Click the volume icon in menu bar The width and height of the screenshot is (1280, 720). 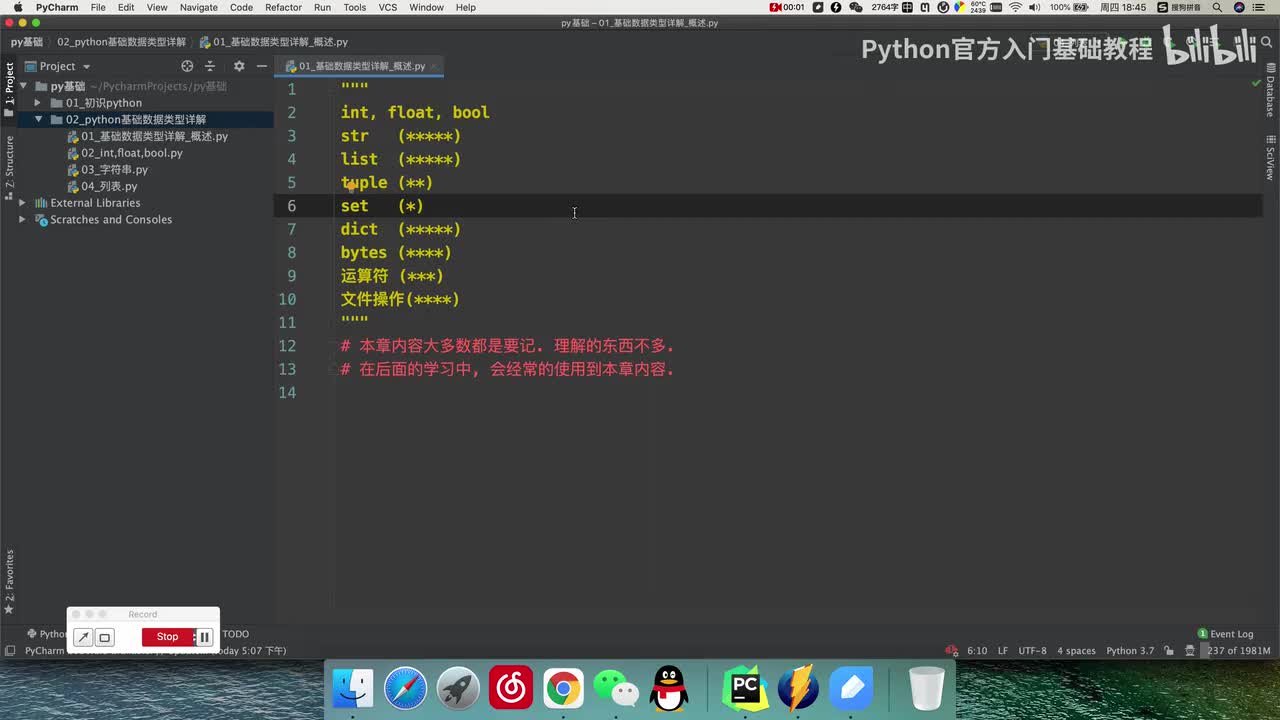(x=1036, y=7)
